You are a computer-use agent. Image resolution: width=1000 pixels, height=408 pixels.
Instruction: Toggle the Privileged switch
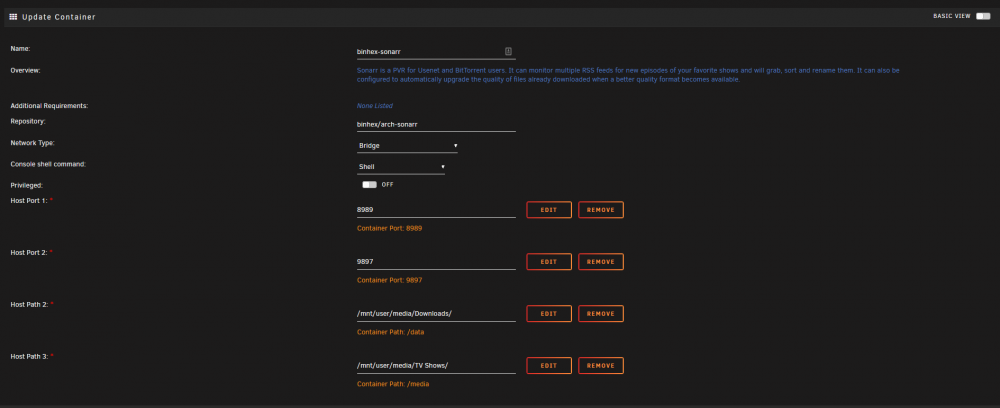(x=369, y=184)
